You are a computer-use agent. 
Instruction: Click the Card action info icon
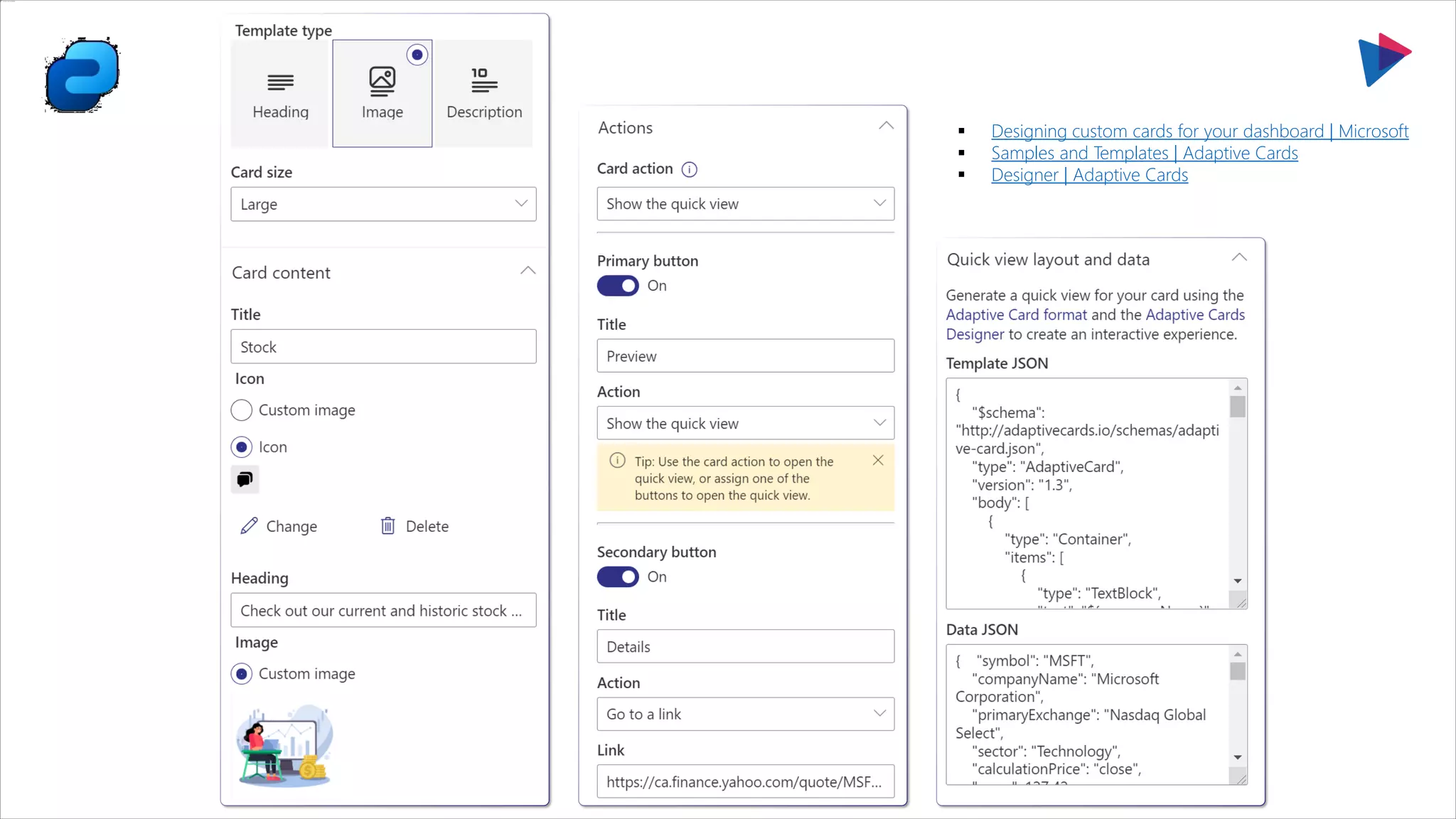[689, 169]
